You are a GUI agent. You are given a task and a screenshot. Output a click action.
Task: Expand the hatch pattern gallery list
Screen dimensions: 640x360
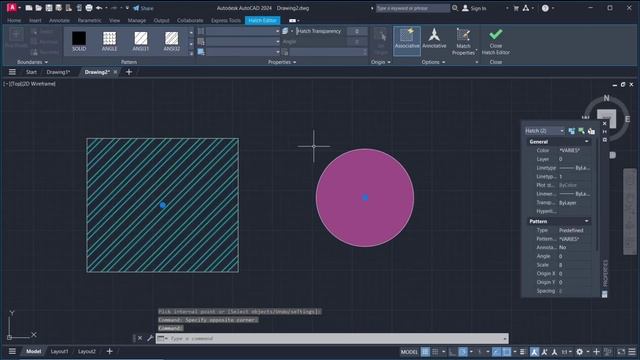point(191,53)
